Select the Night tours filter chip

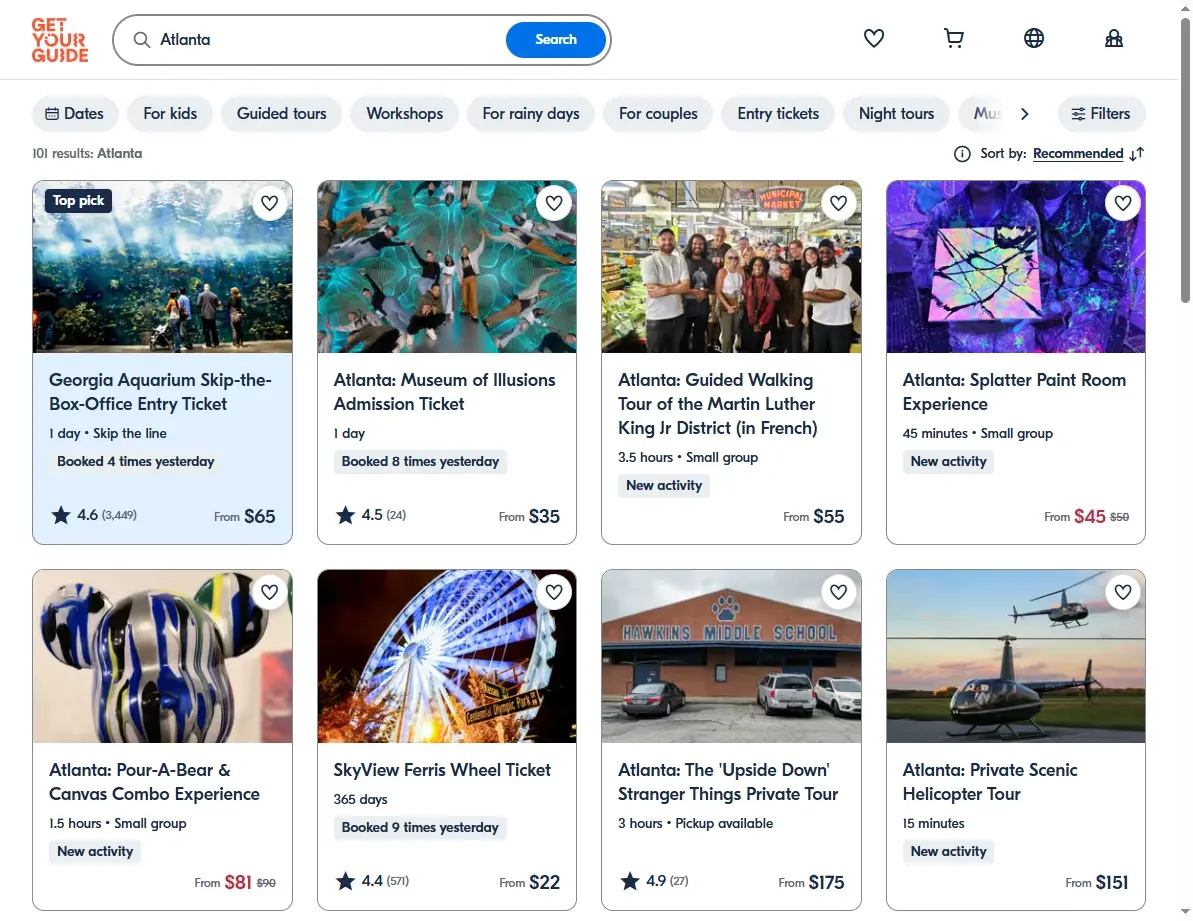(x=896, y=114)
